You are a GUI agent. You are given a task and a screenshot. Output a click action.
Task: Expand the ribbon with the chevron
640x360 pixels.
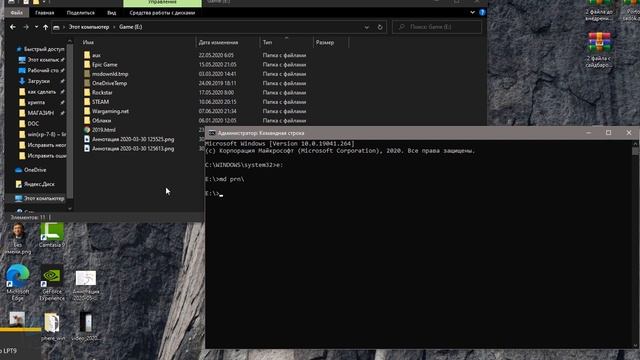pos(472,13)
